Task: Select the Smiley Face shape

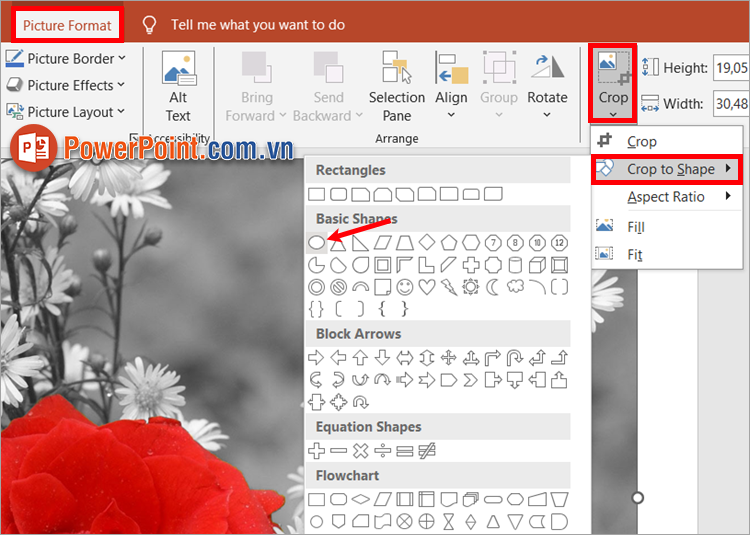Action: (x=405, y=287)
